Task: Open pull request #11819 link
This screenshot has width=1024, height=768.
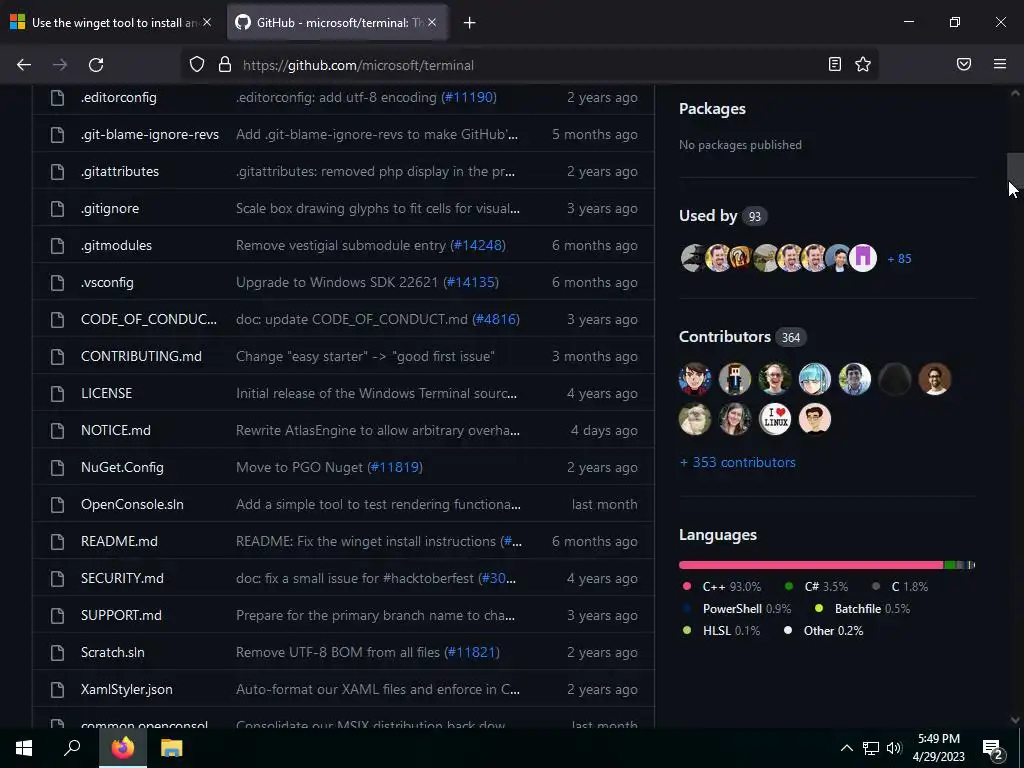Action: tap(395, 468)
